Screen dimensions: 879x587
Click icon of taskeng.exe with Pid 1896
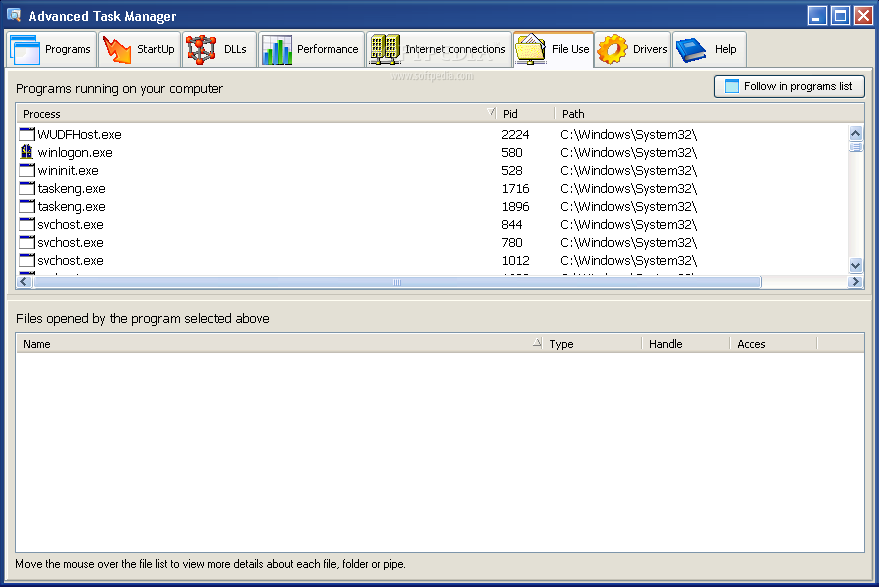(27, 206)
